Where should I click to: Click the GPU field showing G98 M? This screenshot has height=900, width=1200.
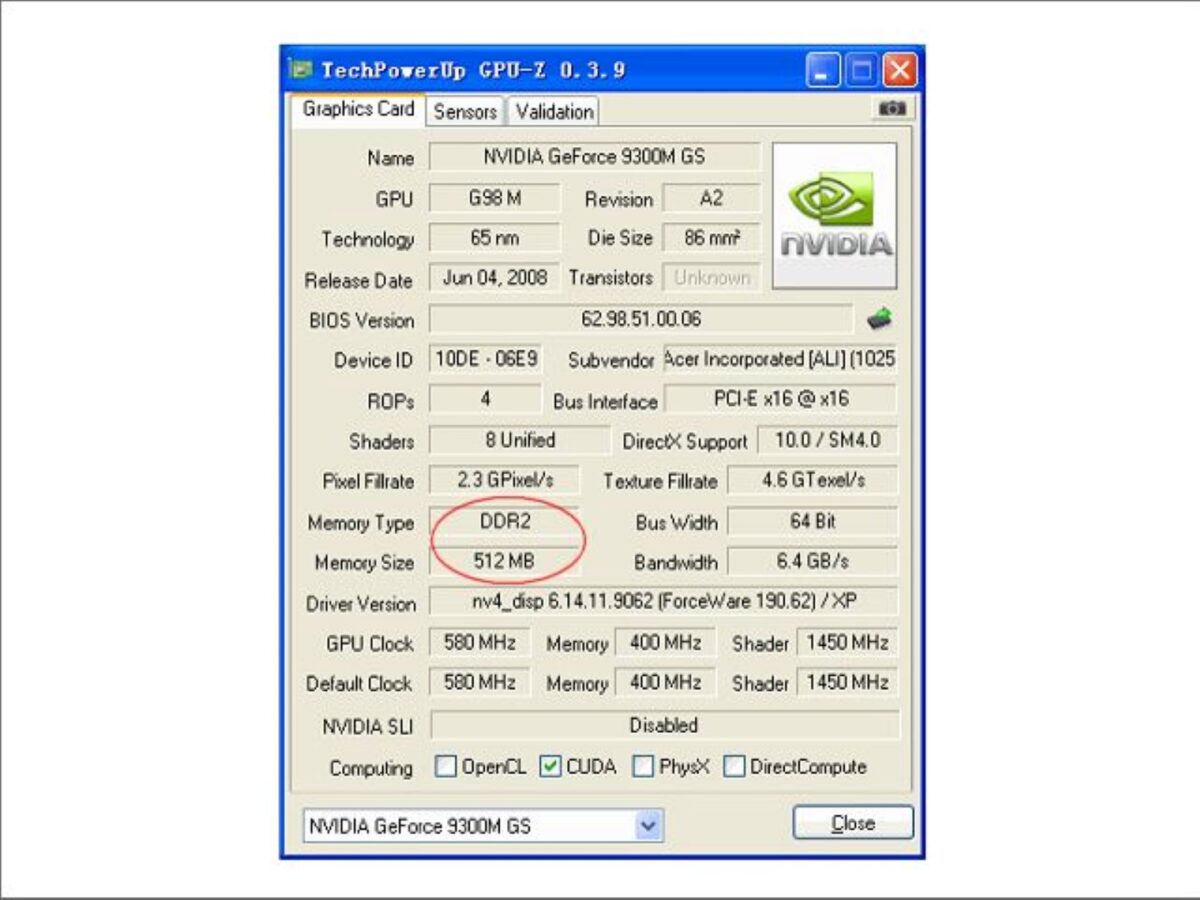494,198
